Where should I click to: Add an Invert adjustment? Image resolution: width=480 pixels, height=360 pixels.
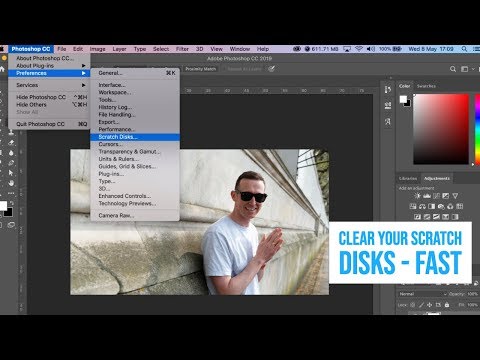coord(417,217)
